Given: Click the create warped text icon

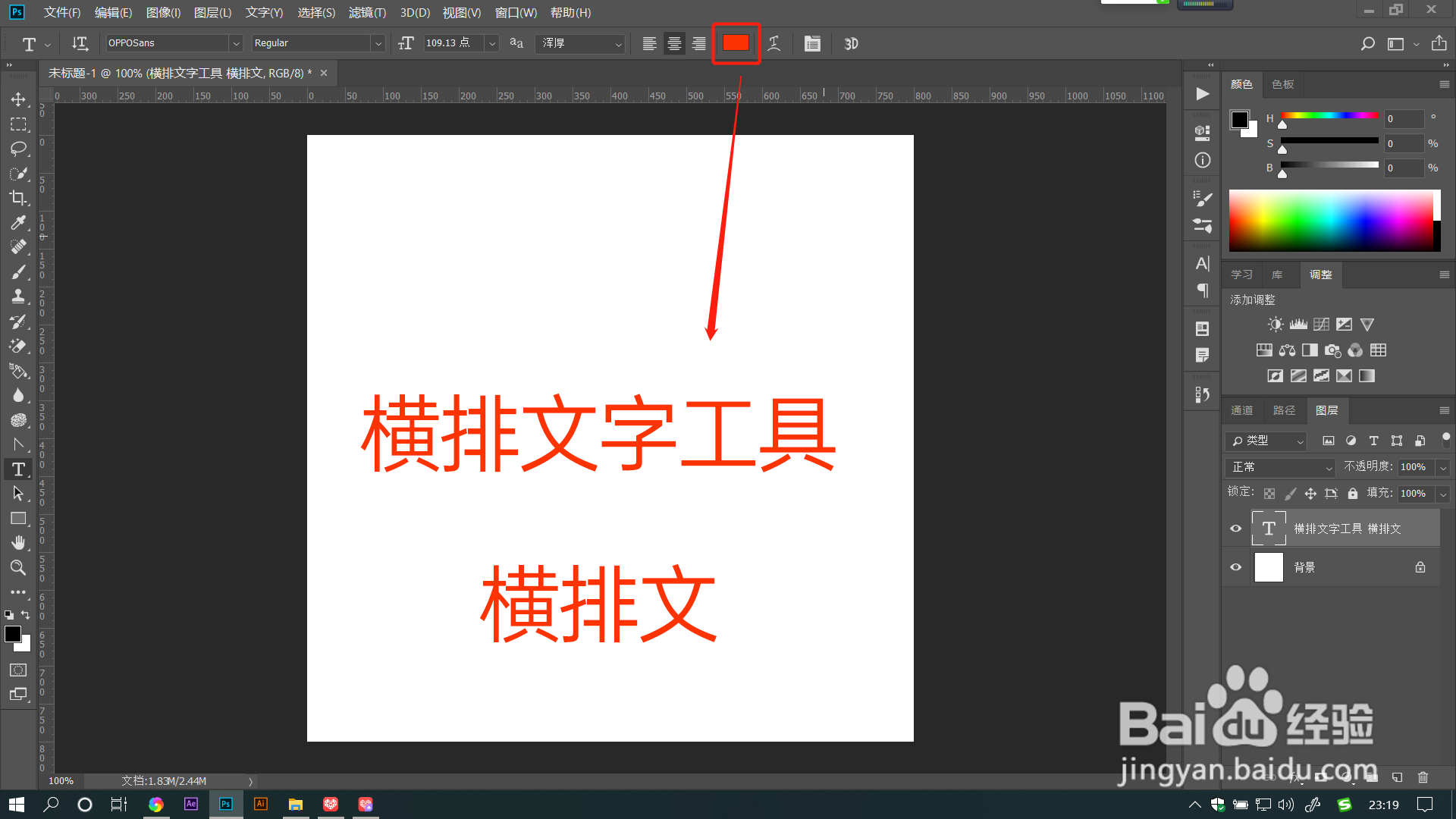Looking at the screenshot, I should 774,43.
